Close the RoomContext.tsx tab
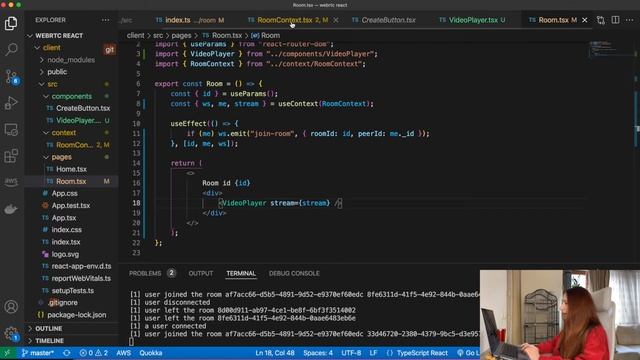 pos(336,20)
